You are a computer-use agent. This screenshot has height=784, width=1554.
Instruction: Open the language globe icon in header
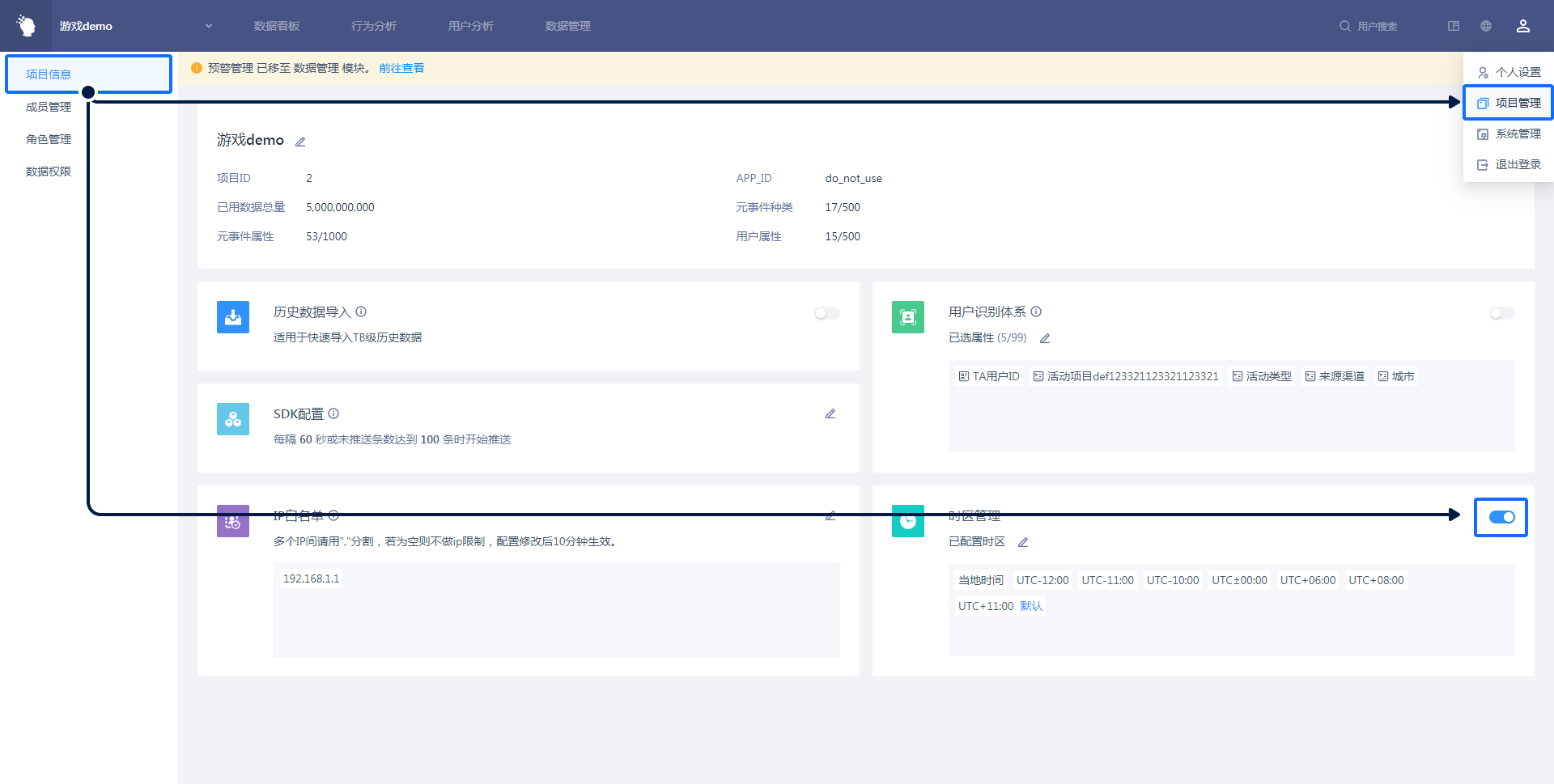pos(1486,26)
